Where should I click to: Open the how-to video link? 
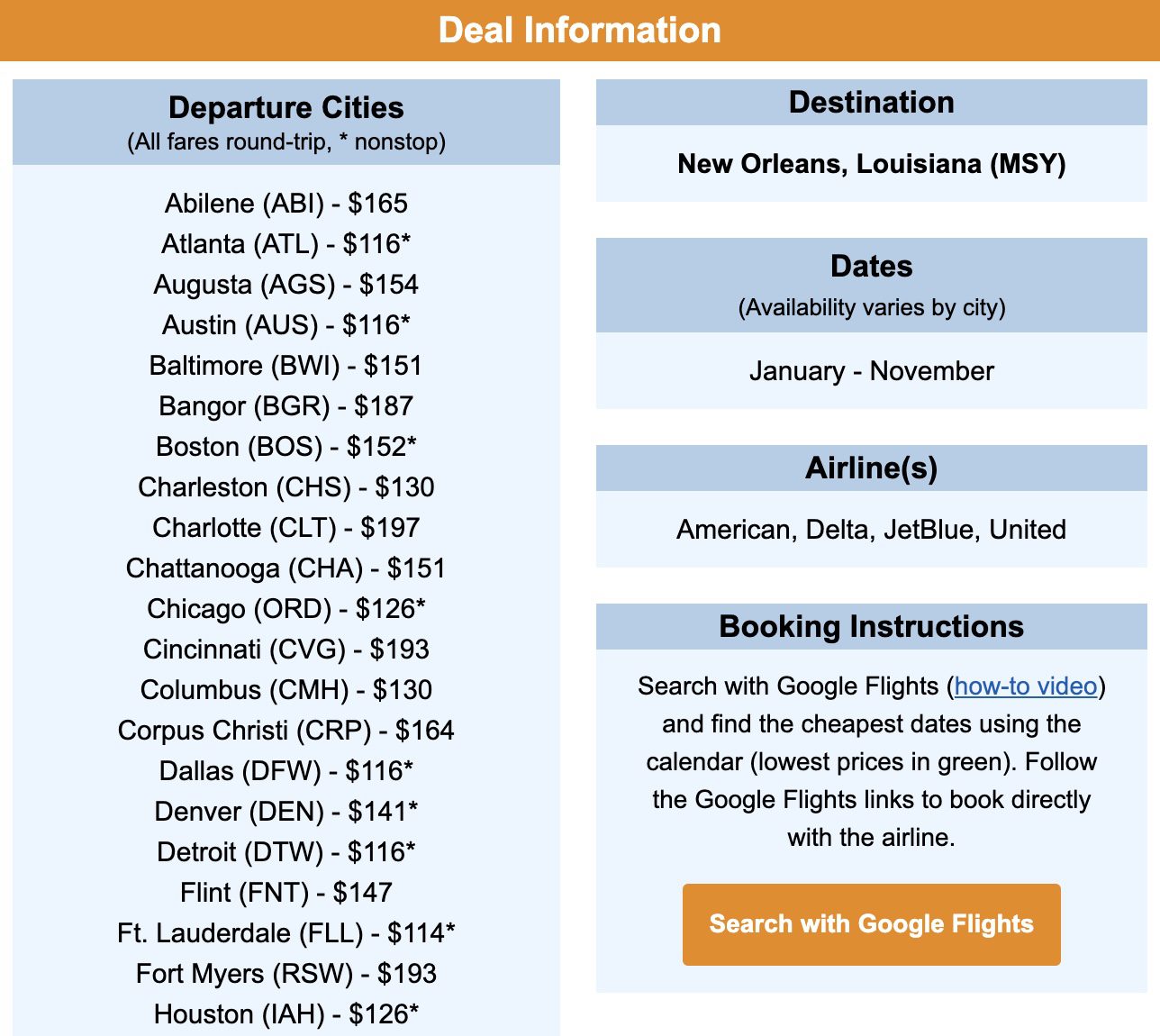tap(1027, 686)
